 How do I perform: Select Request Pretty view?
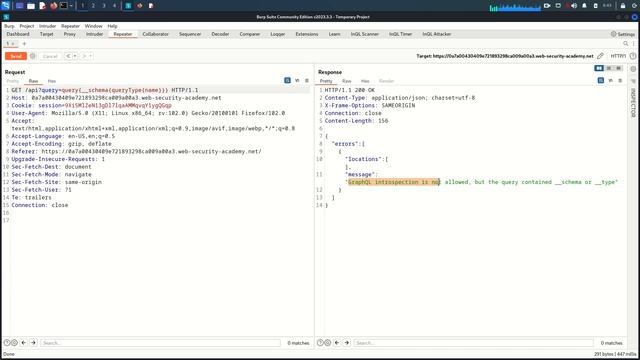13,81
